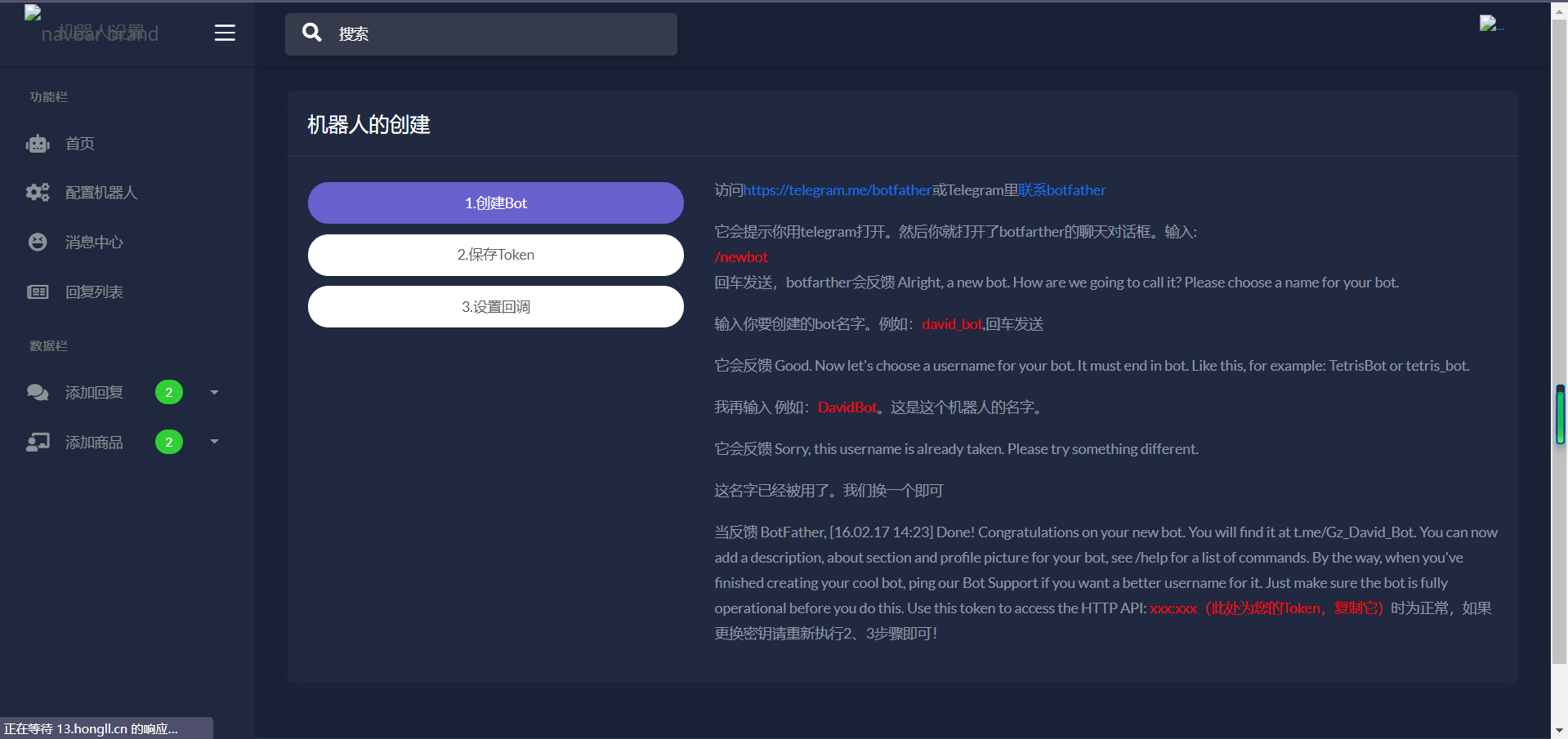The width and height of the screenshot is (1568, 739).
Task: Collapse the 添加回复 submenu chevron
Action: pos(214,392)
